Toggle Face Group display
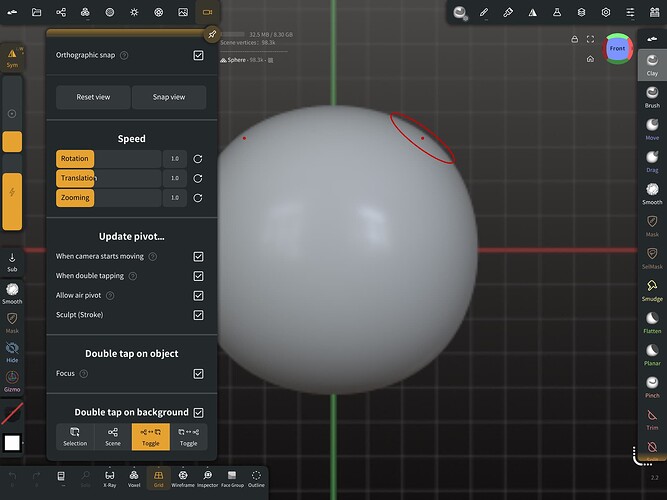667x500 pixels. [232, 478]
